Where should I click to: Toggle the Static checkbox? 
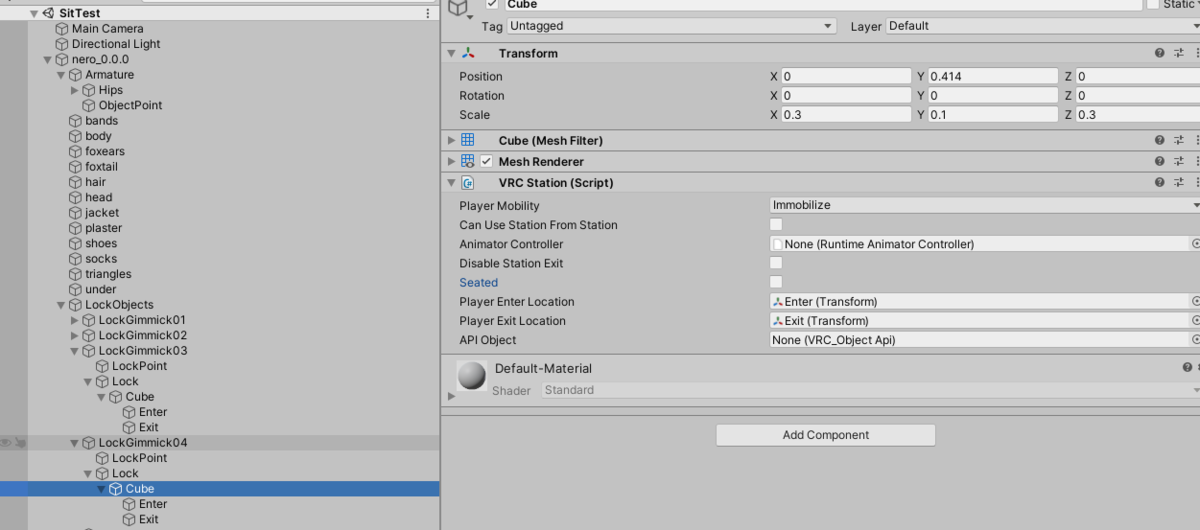pyautogui.click(x=1153, y=4)
